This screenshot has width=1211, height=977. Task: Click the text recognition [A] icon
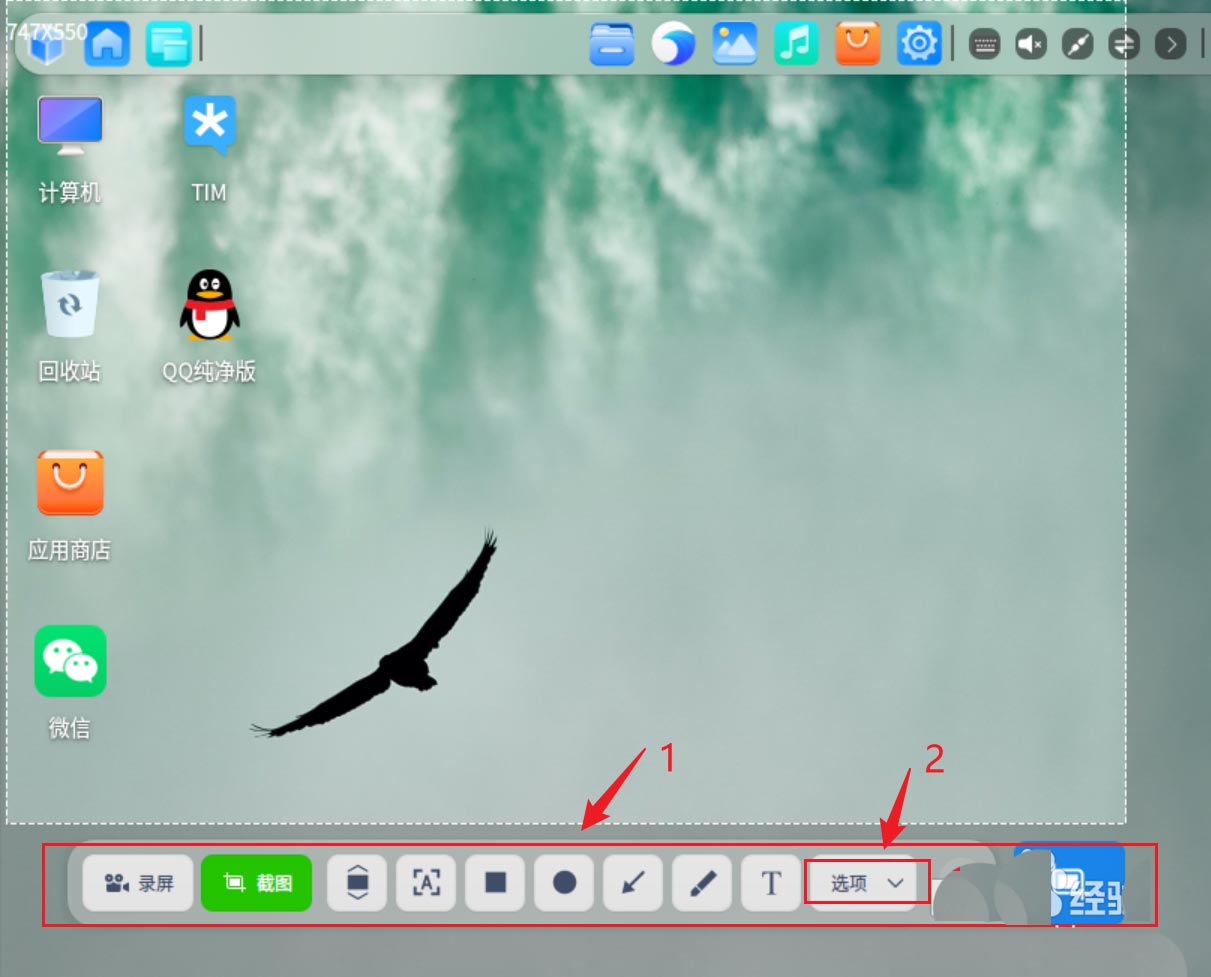click(x=426, y=882)
